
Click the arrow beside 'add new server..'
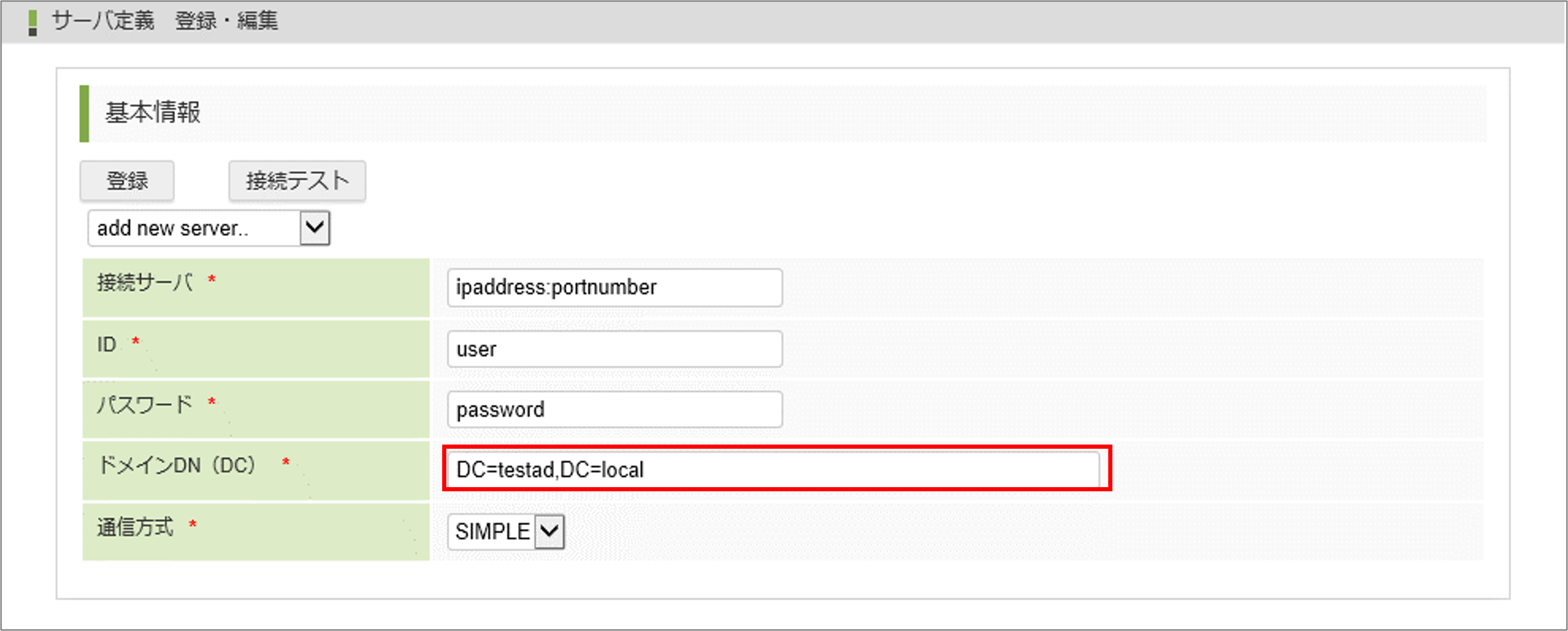314,229
